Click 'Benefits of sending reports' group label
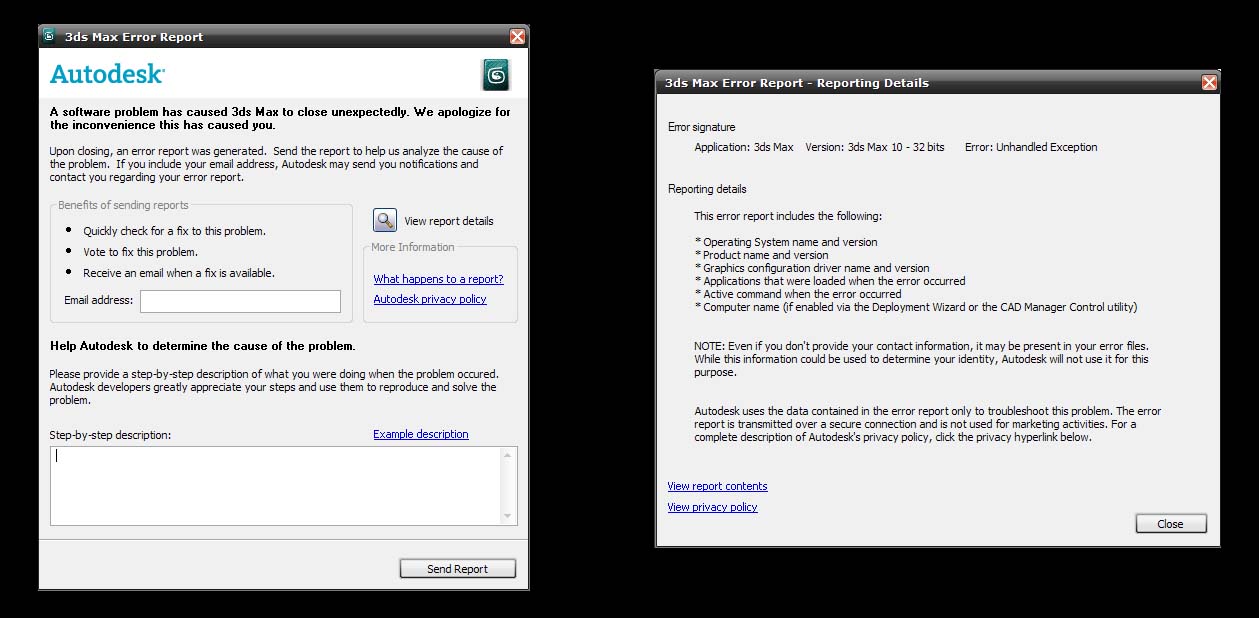The width and height of the screenshot is (1259, 618). point(123,205)
